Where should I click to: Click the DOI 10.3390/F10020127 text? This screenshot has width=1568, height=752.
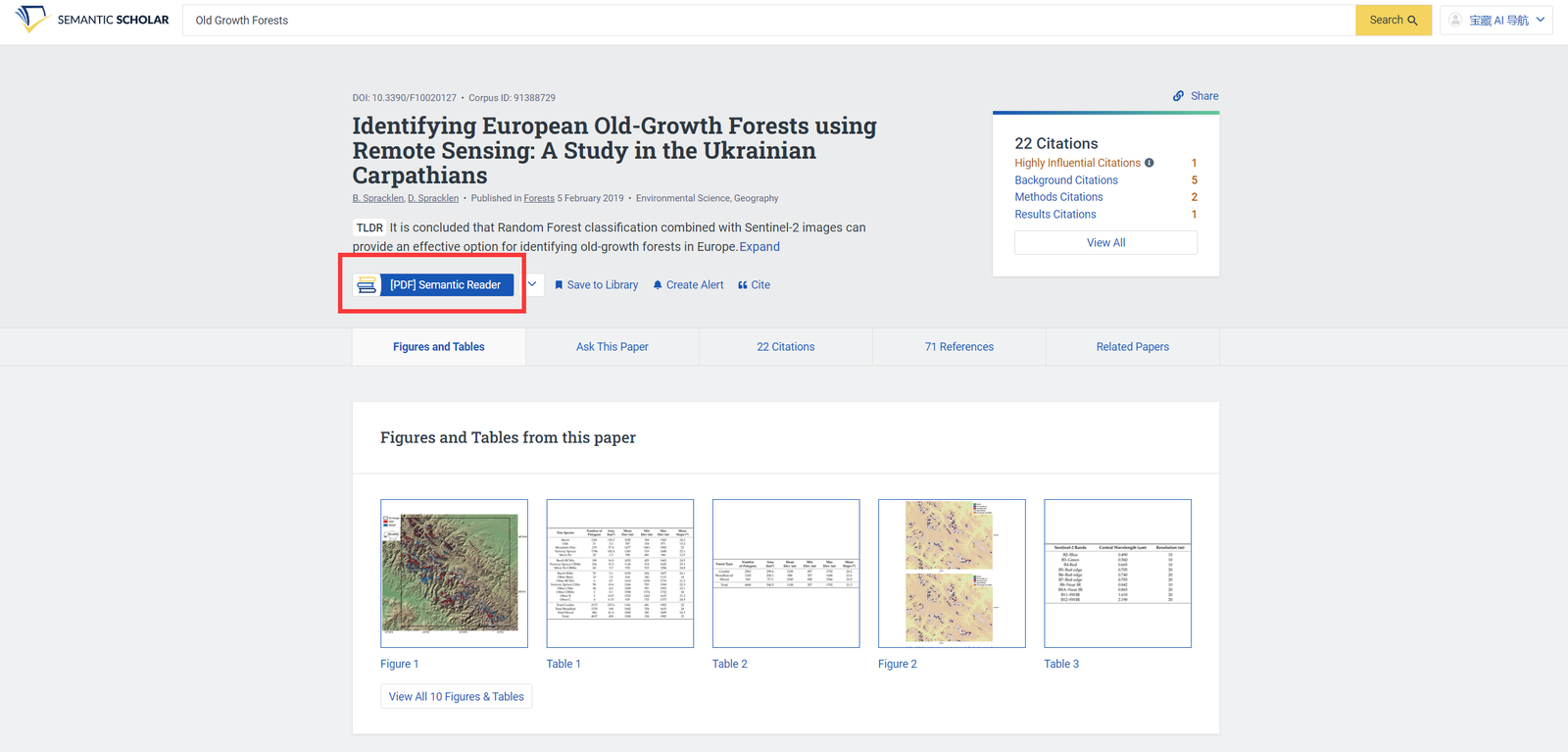pos(405,98)
